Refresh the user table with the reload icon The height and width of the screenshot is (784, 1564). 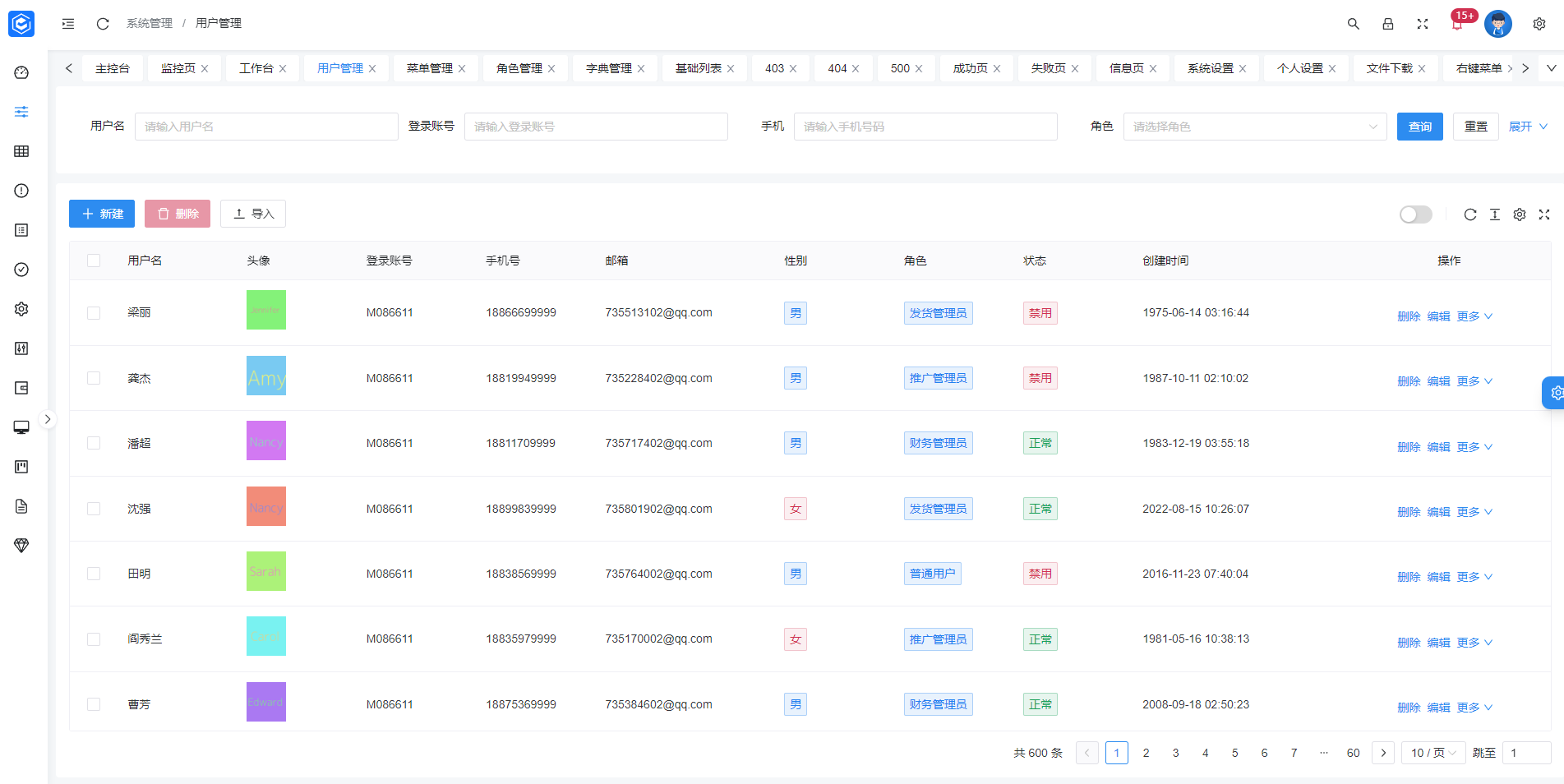tap(1470, 214)
